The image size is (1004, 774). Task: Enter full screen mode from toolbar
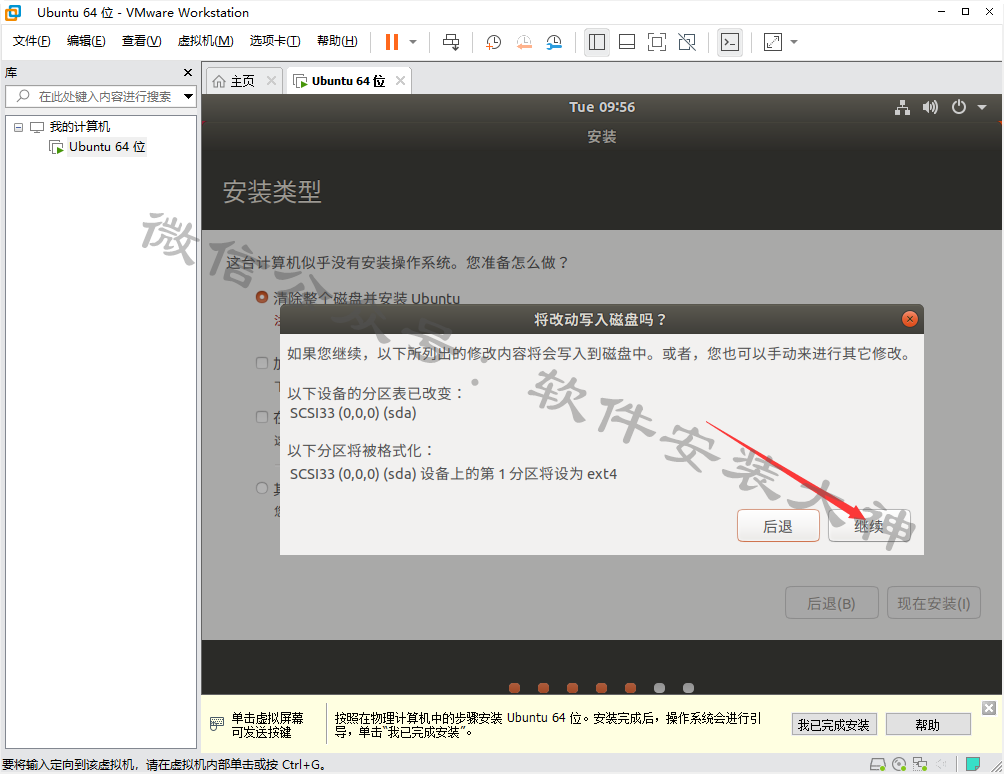click(657, 42)
